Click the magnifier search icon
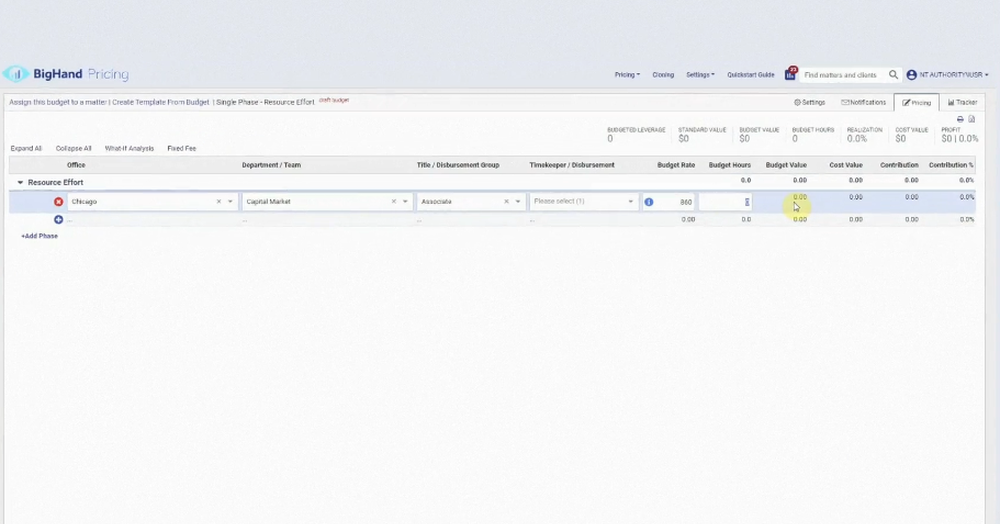This screenshot has width=1000, height=524. point(893,75)
